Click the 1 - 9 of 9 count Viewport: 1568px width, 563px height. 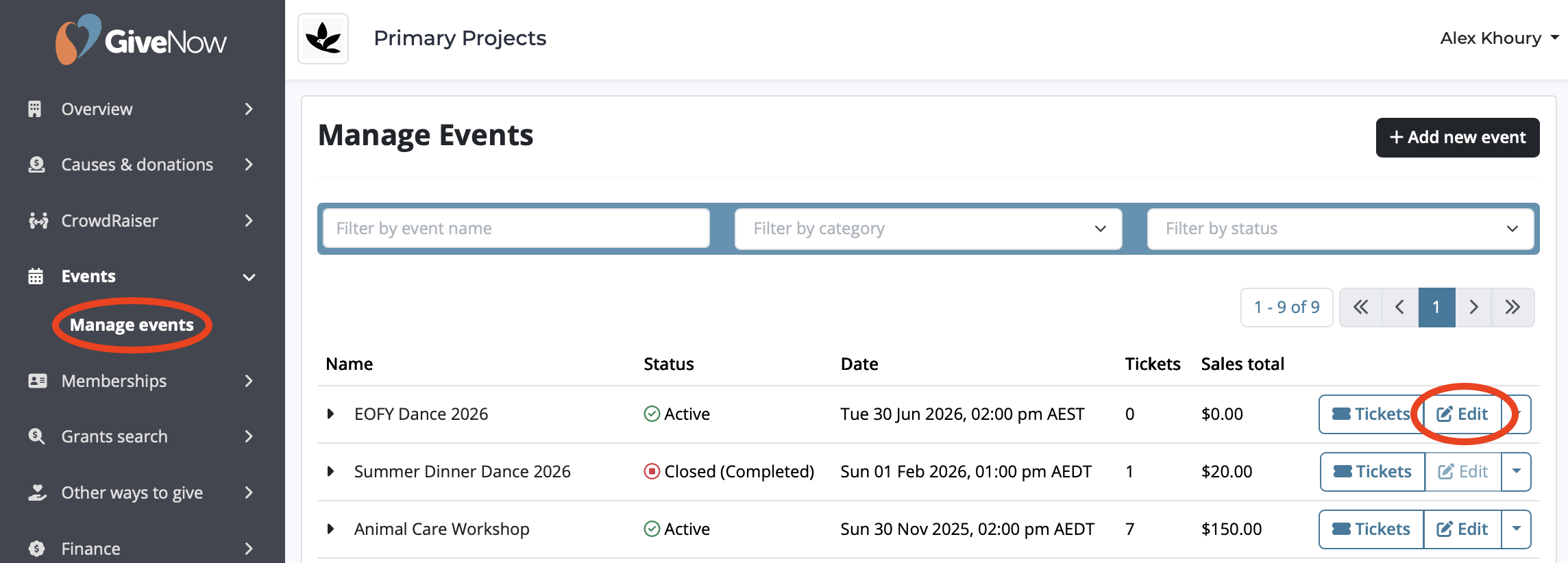[x=1286, y=307]
